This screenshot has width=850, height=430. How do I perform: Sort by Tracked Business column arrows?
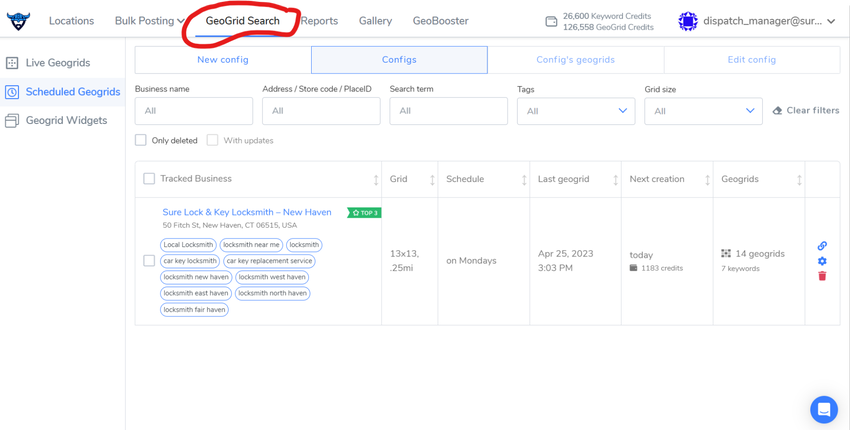coord(376,179)
